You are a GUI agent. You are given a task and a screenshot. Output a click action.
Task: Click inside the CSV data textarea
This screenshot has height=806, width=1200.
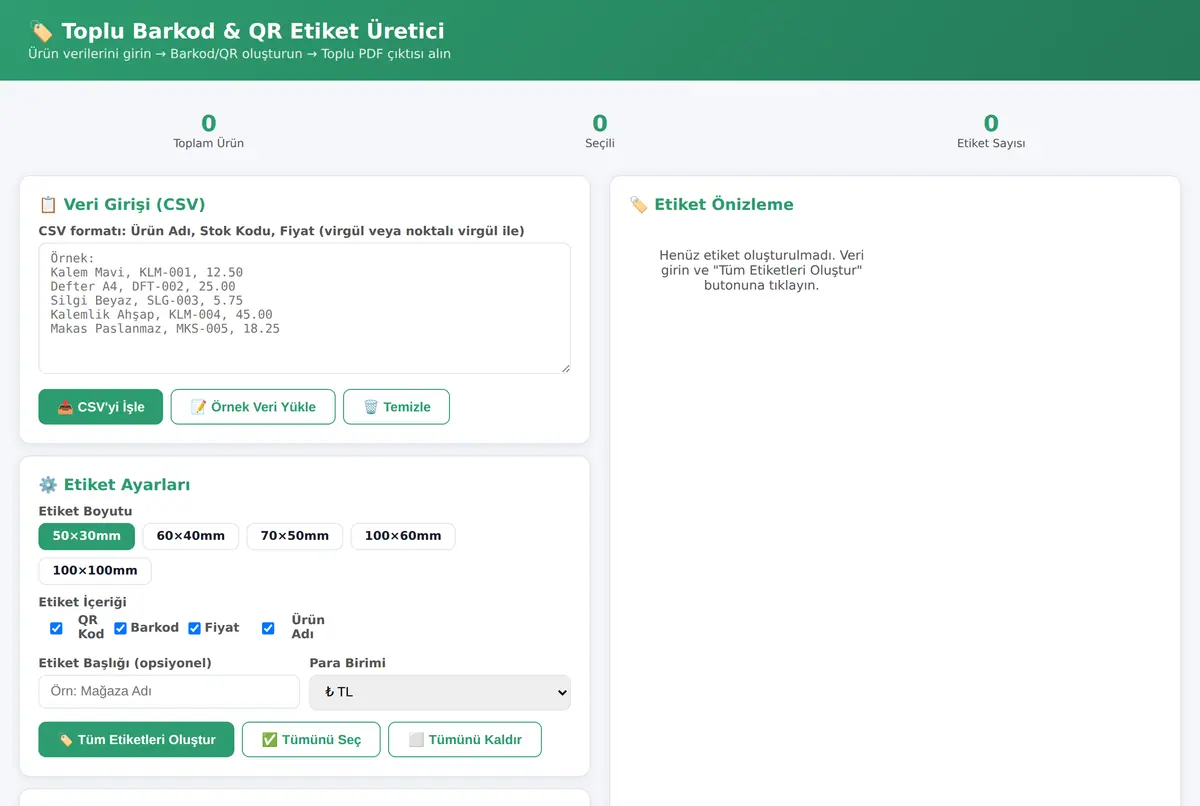coord(305,308)
